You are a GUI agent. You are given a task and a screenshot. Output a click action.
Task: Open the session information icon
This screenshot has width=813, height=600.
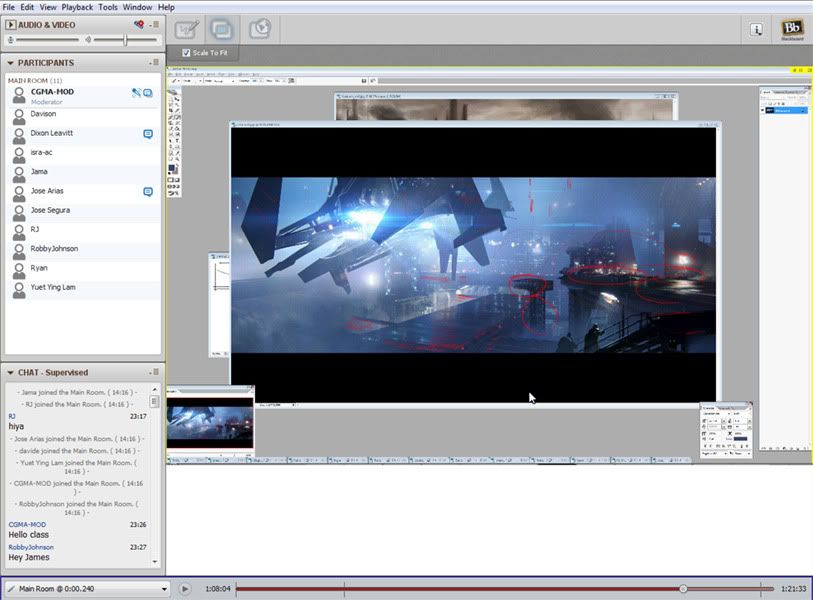(756, 30)
